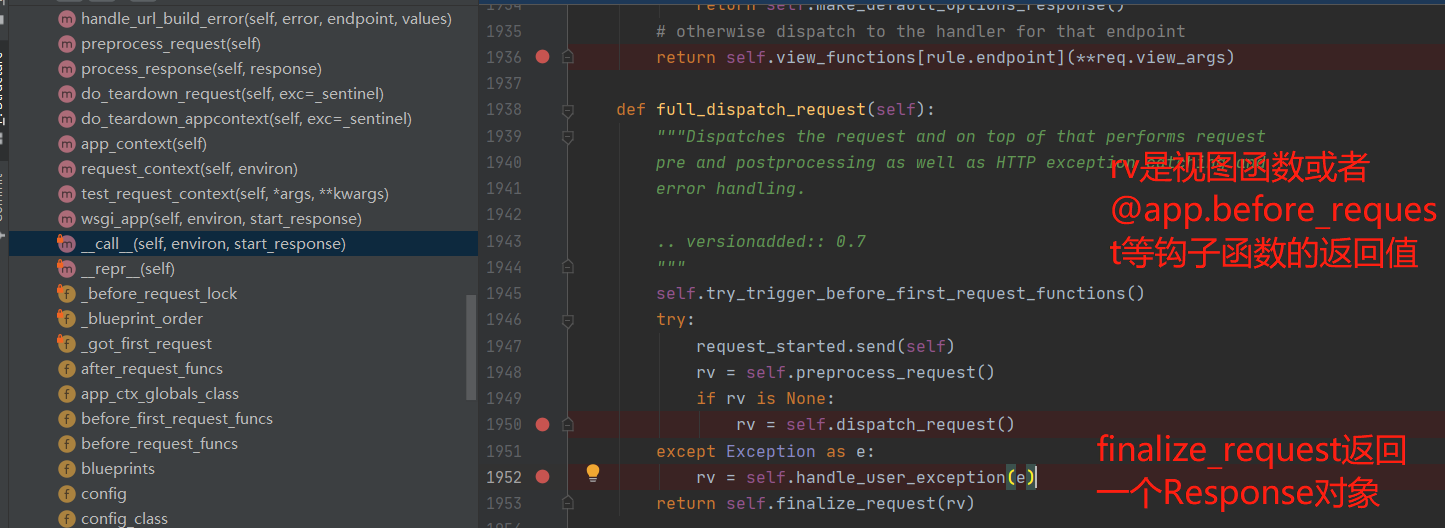1445x528 pixels.
Task: Click handle_user_exception on line 1952
Action: click(x=900, y=477)
